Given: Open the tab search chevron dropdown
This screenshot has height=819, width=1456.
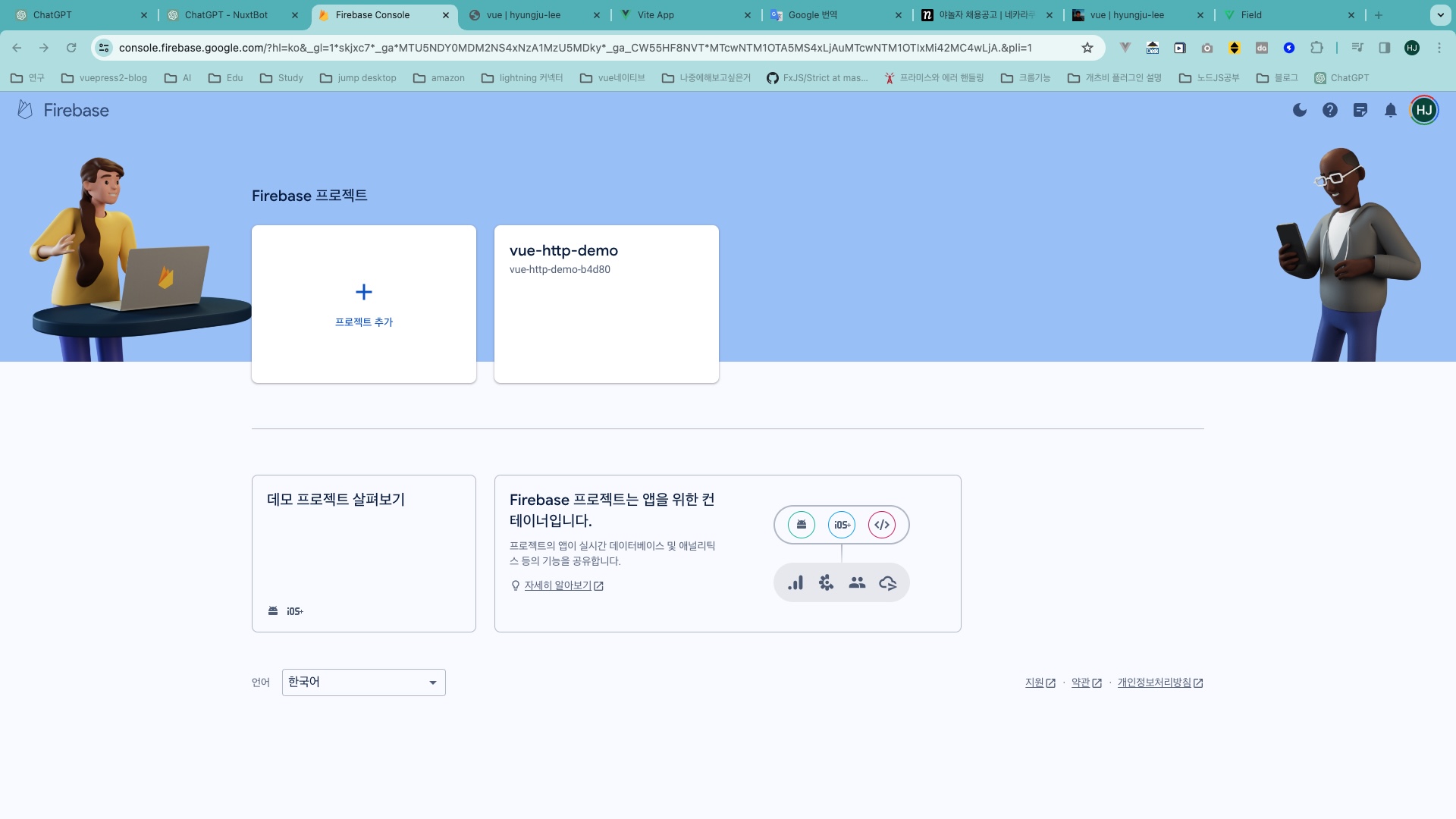Looking at the screenshot, I should click(x=1440, y=15).
